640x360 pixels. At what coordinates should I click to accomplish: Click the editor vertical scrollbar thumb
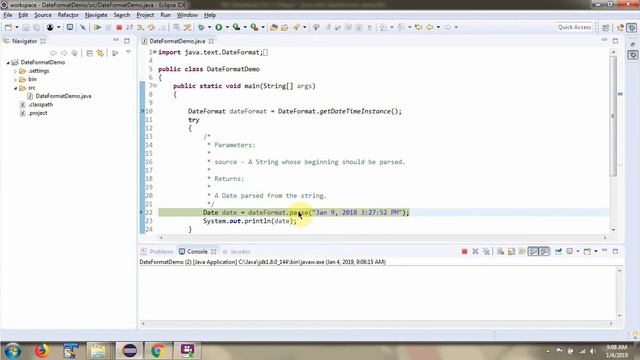613,116
